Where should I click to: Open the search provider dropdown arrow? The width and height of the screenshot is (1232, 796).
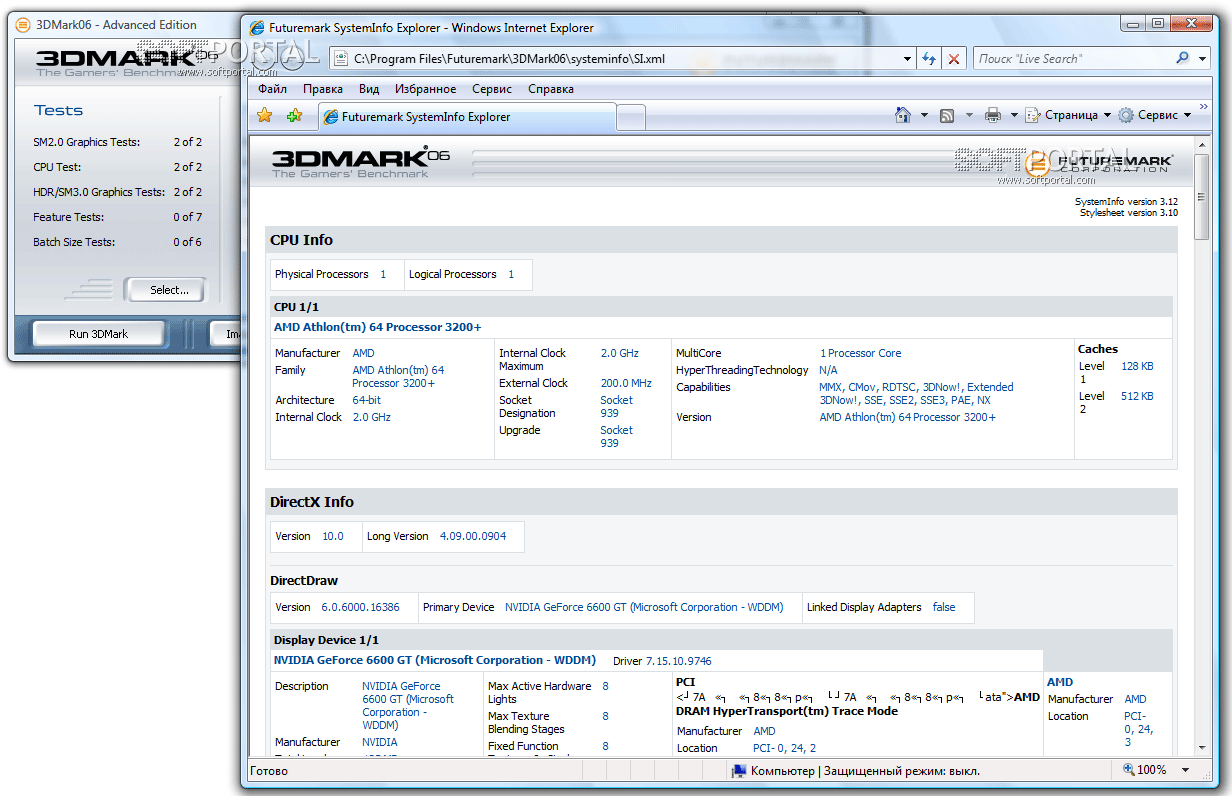[1204, 58]
